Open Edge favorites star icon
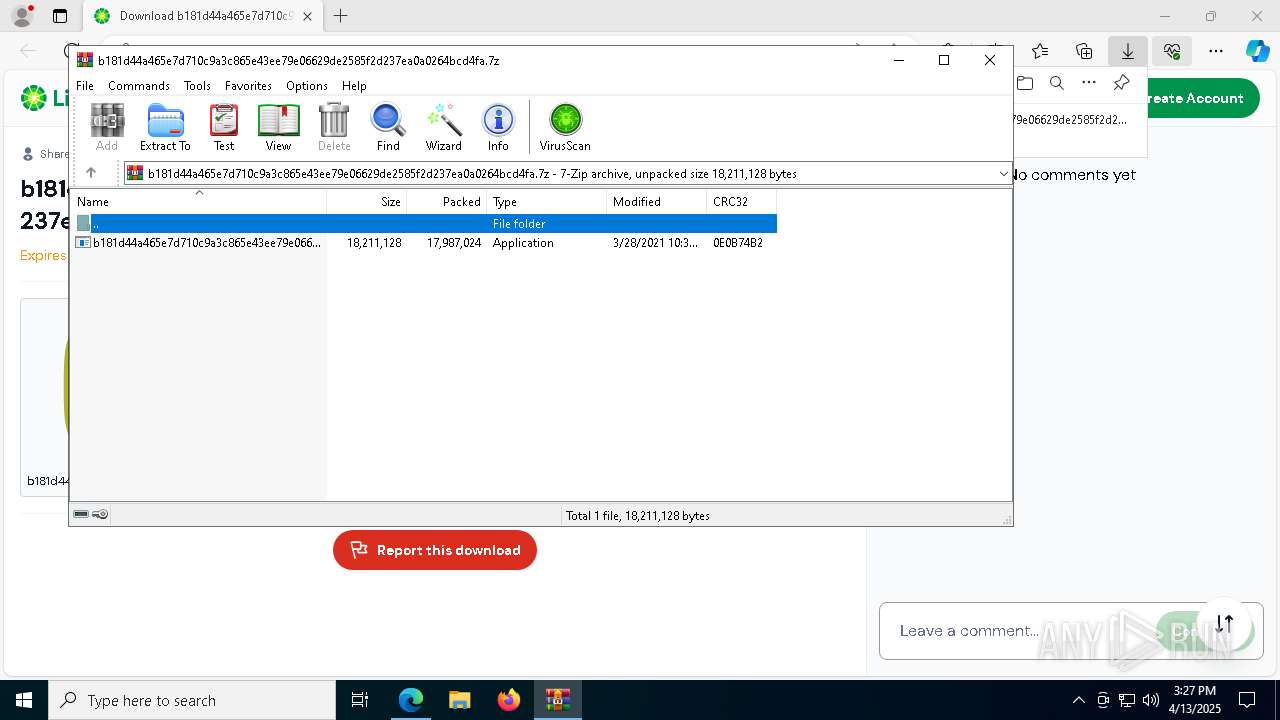The image size is (1280, 720). 1040,51
